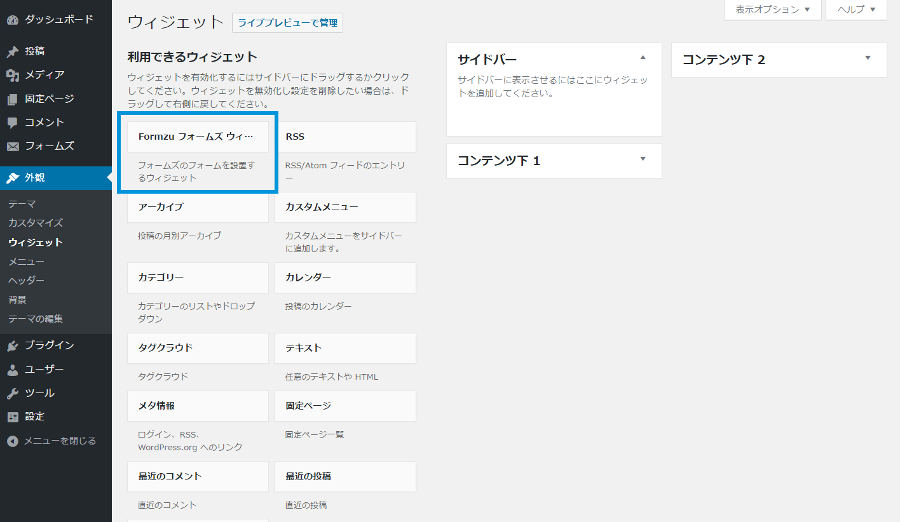Expand the コンテンツ下 2 area arrow
This screenshot has width=900, height=522.
pos(868,58)
